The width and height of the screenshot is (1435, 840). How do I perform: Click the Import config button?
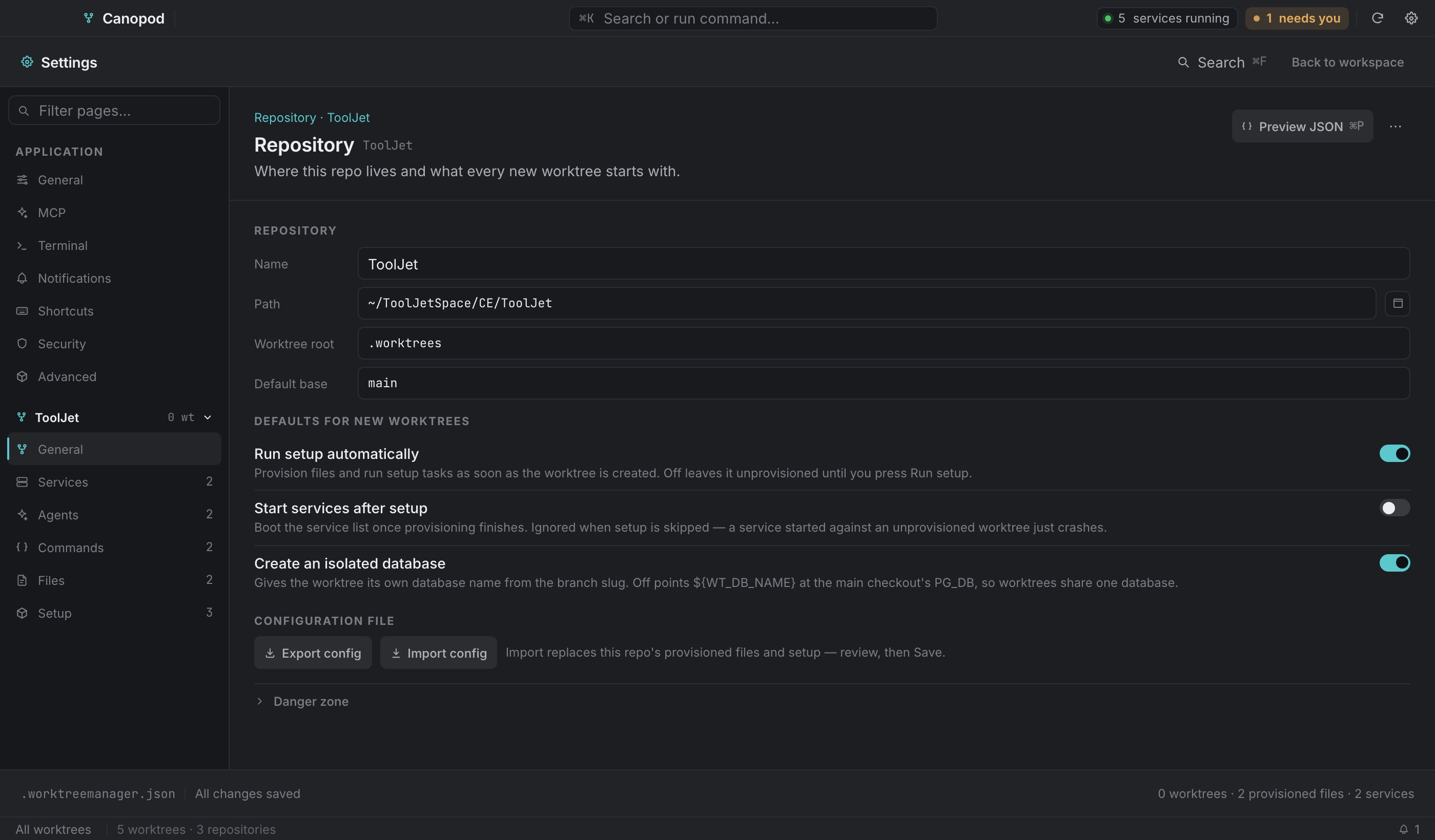tap(439, 653)
